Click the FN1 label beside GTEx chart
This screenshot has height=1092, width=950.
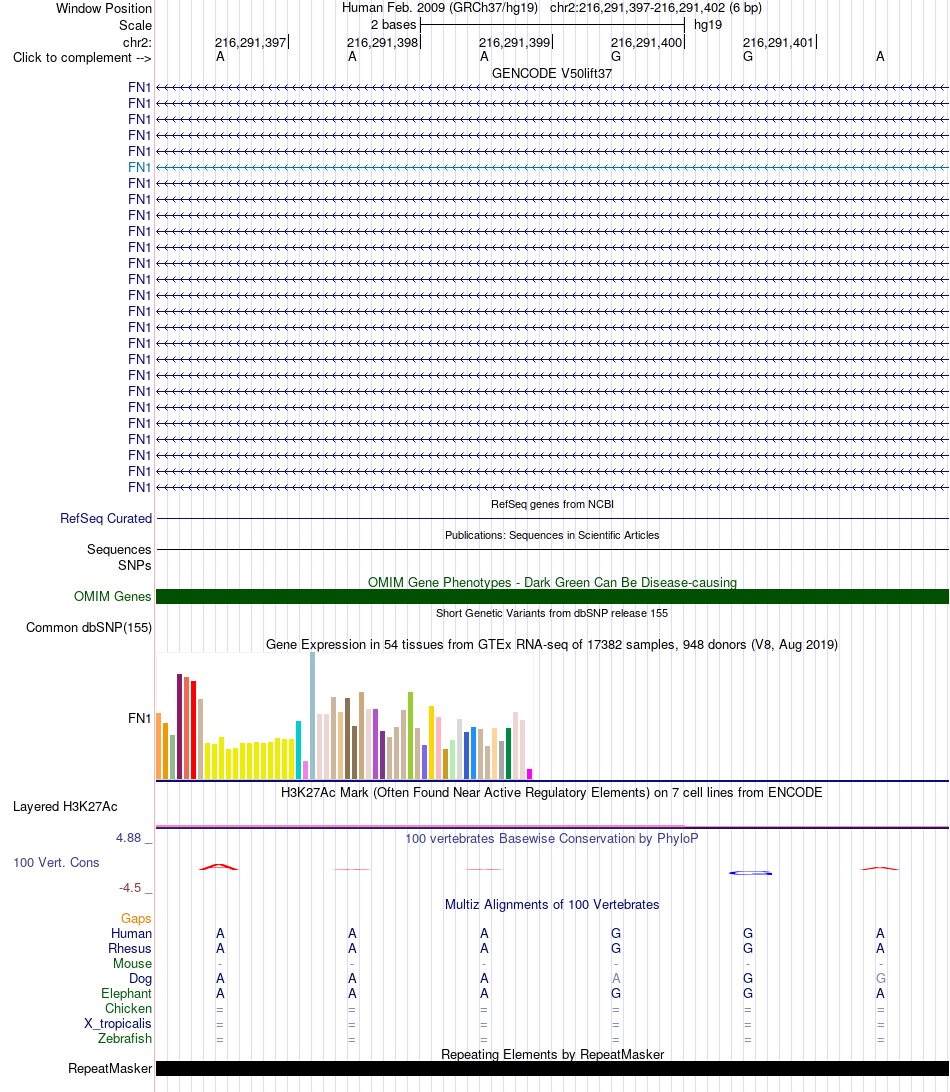[139, 718]
